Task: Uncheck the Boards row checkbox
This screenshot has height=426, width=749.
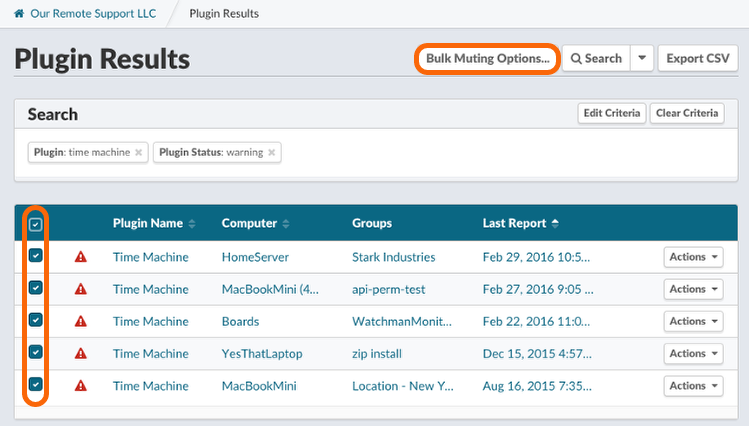Action: tap(36, 320)
